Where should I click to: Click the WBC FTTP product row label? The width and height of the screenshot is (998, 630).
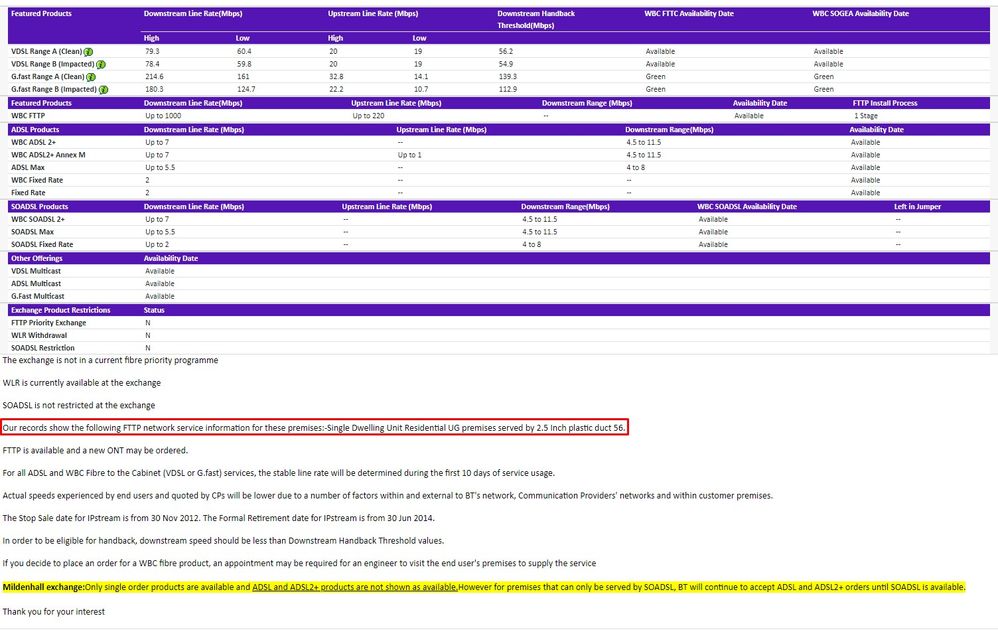[28, 116]
